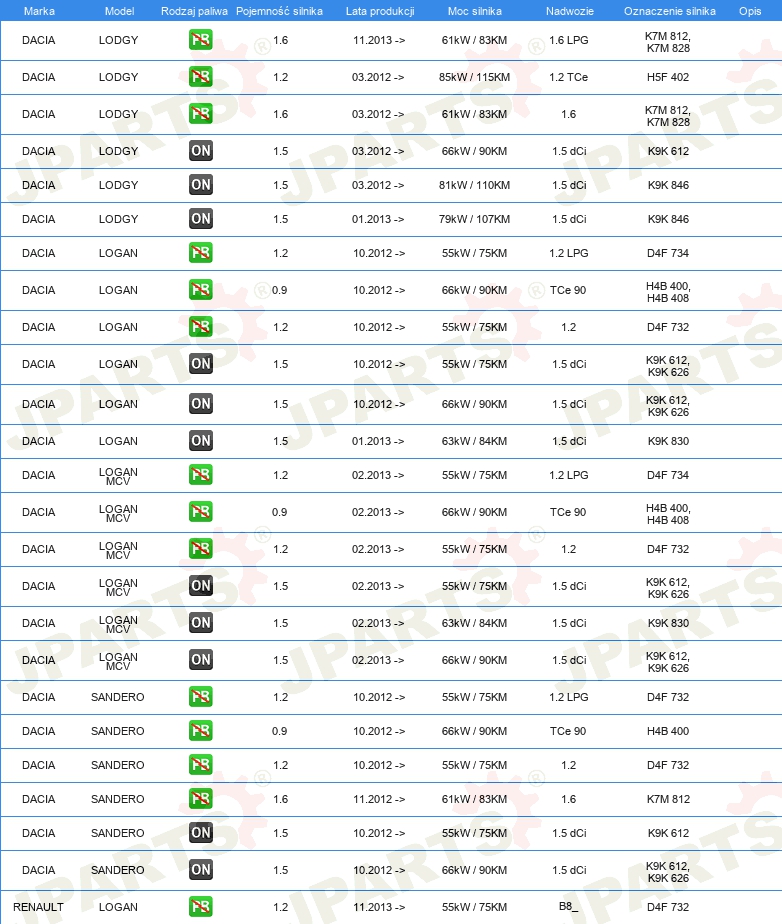
Task: Select the SANDERO model cell in 1.2 LPG row
Action: 117,697
